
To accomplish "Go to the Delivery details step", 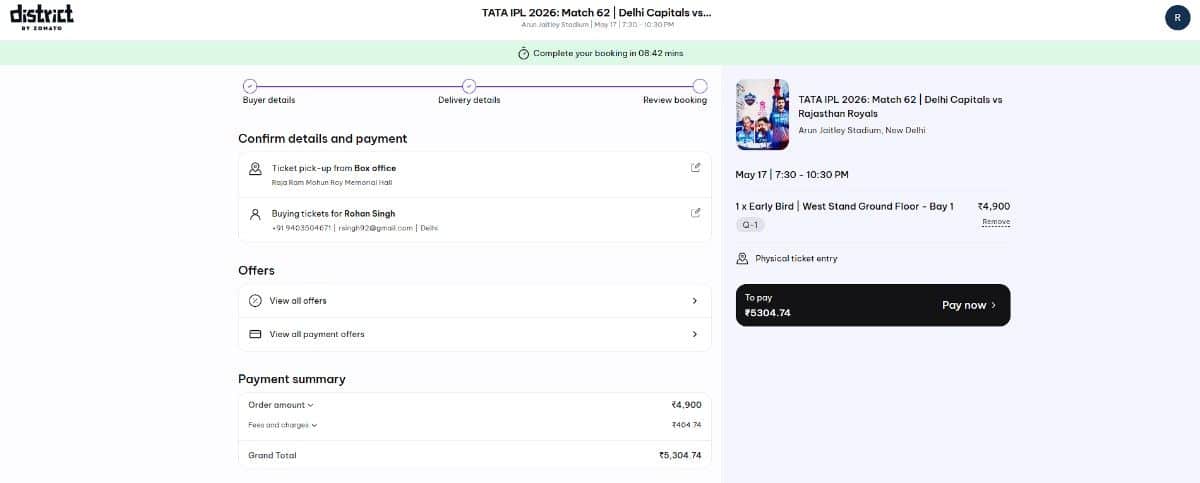I will tap(469, 100).
